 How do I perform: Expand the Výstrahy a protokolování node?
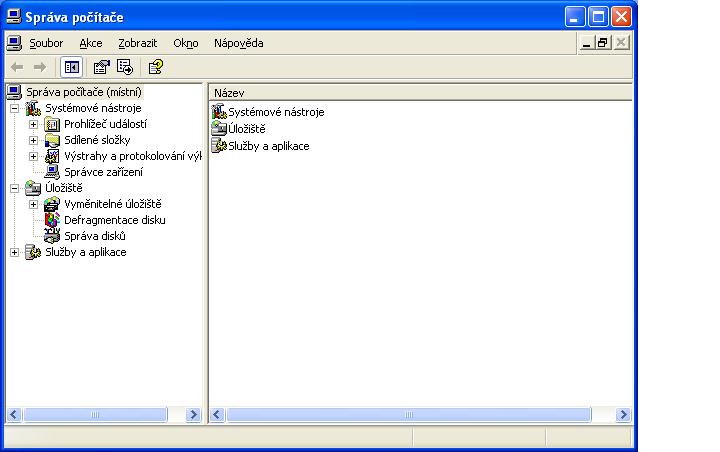point(34,156)
